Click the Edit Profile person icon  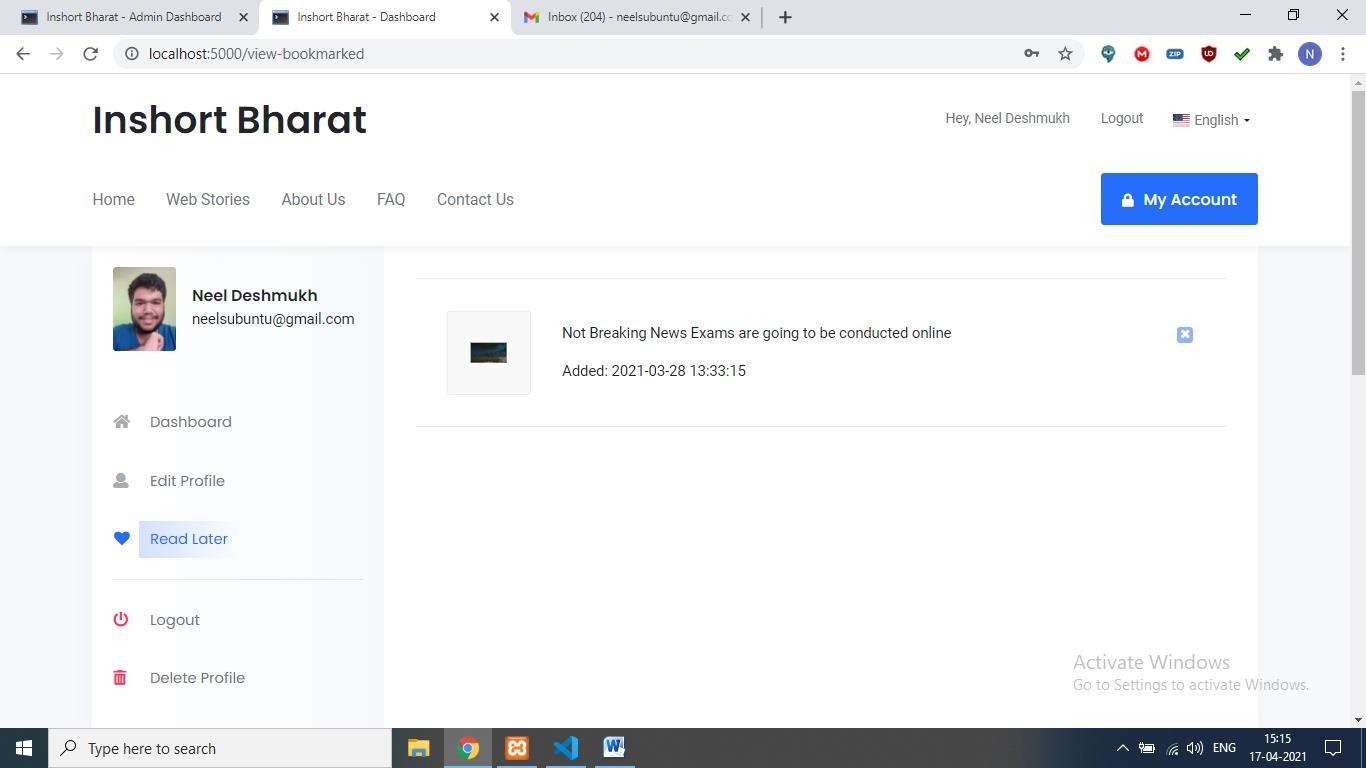pyautogui.click(x=121, y=481)
